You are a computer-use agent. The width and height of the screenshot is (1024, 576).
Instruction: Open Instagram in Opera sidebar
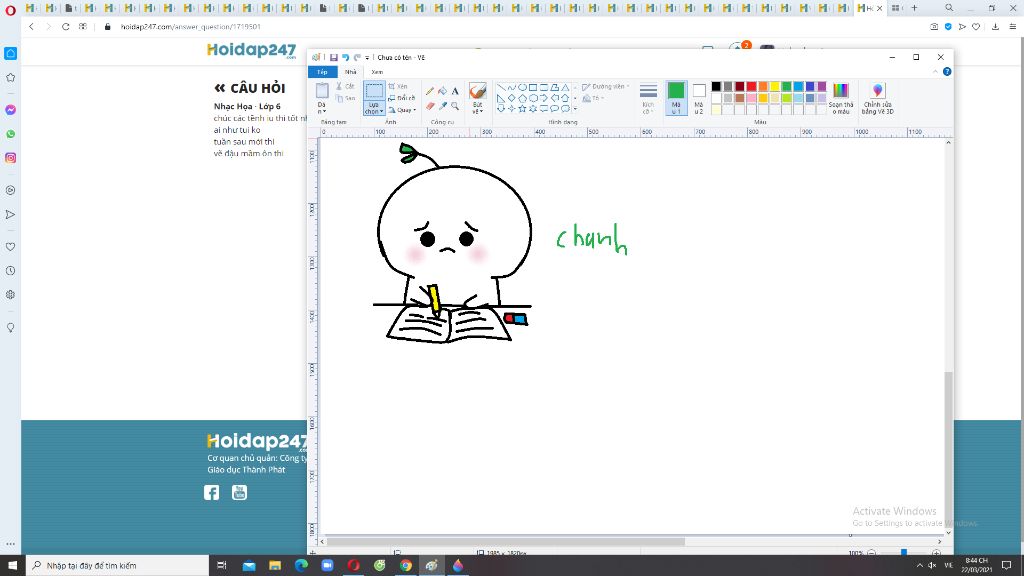click(x=10, y=158)
